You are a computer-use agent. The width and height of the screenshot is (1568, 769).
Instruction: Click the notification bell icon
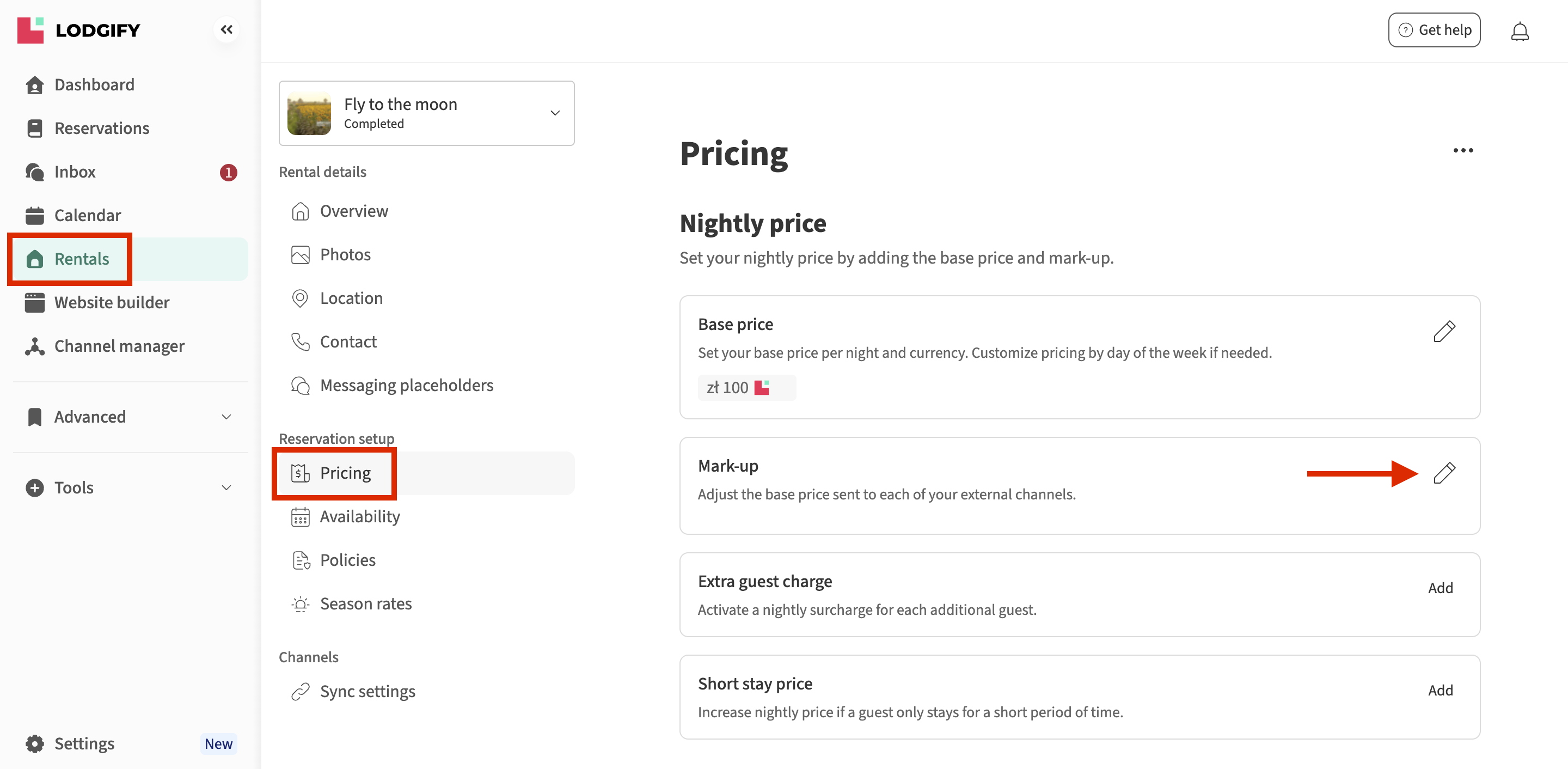pyautogui.click(x=1520, y=31)
